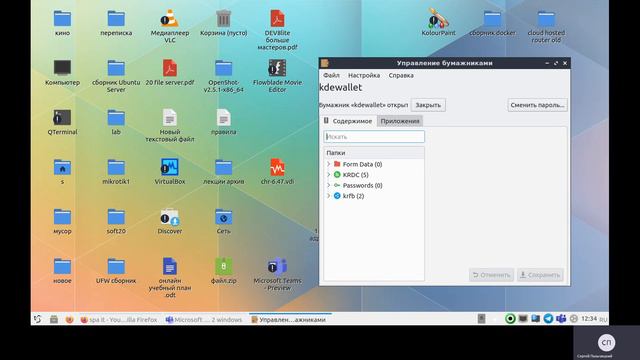Screen dimensions: 640x360
Task: Expand the Passwords (0) folder
Action: point(329,185)
